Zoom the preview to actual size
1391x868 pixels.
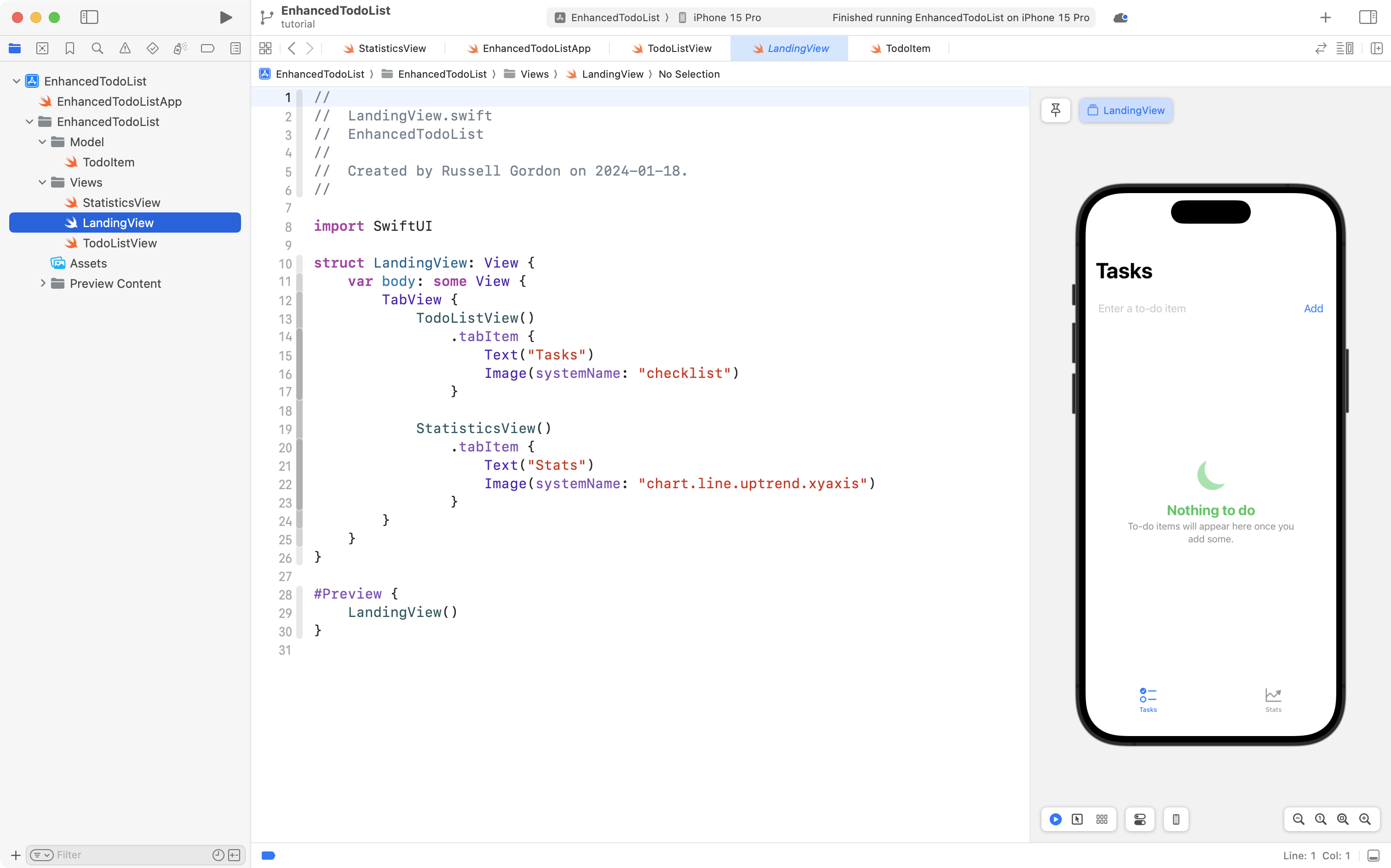(x=1319, y=819)
